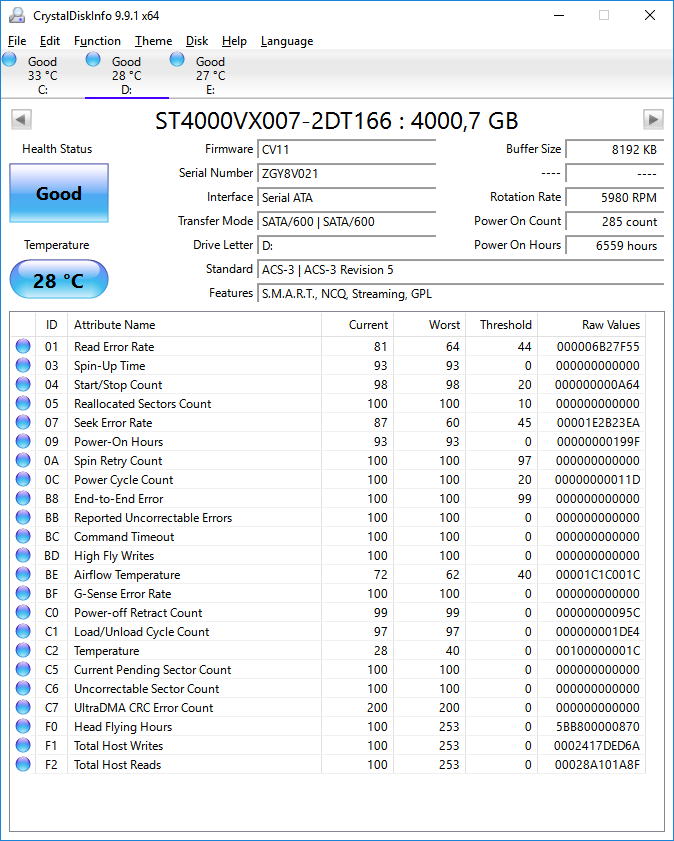Click the Rotation Rate value 5980 RPM

[x=615, y=197]
